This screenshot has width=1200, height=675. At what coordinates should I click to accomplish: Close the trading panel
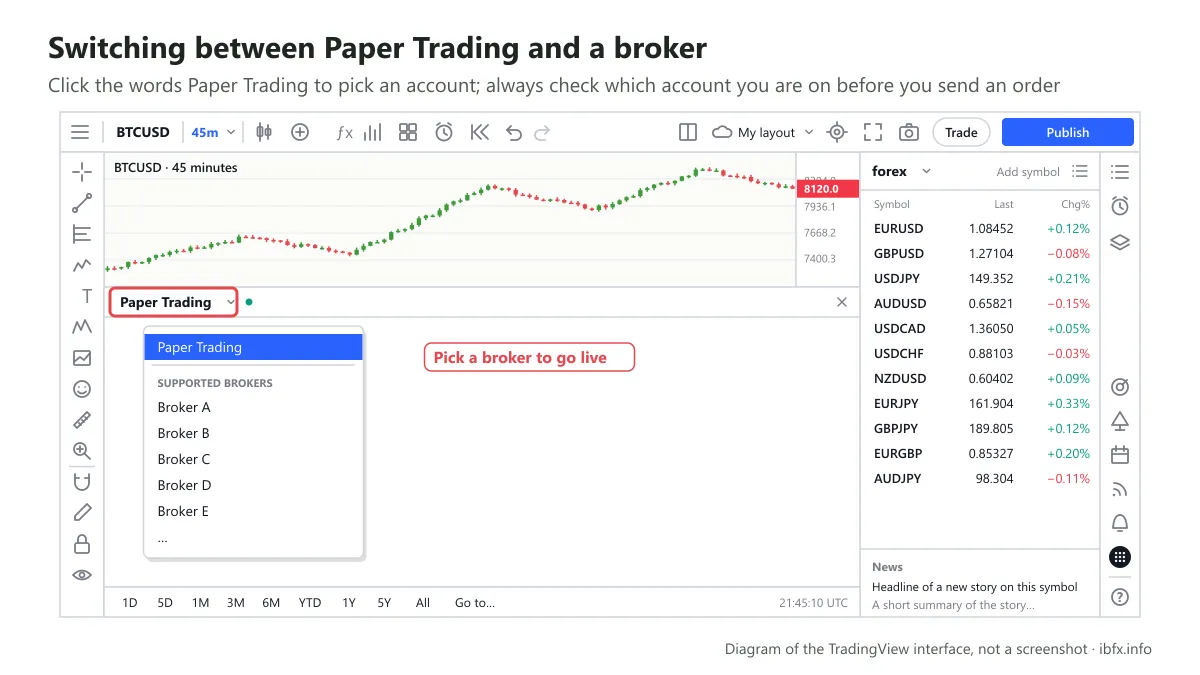(x=842, y=302)
